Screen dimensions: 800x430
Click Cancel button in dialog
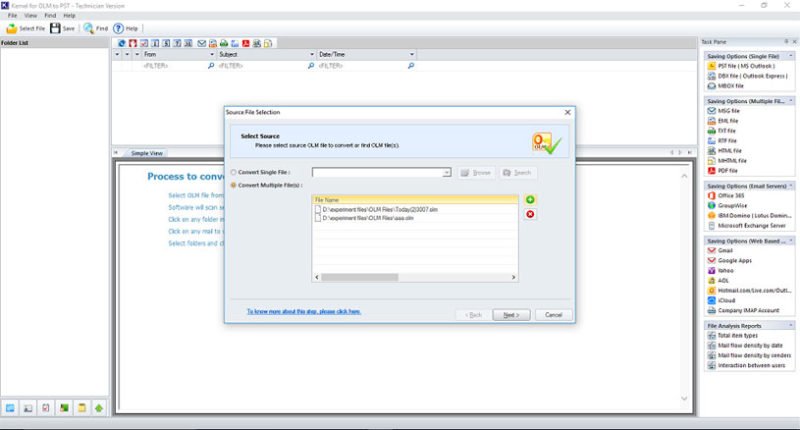pyautogui.click(x=553, y=315)
